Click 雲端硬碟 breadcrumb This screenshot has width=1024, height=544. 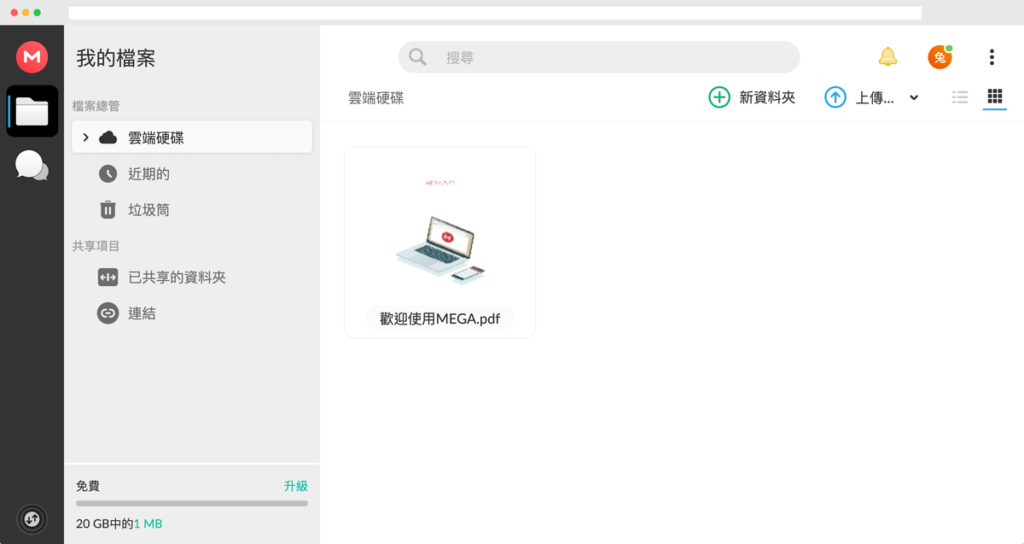click(376, 98)
